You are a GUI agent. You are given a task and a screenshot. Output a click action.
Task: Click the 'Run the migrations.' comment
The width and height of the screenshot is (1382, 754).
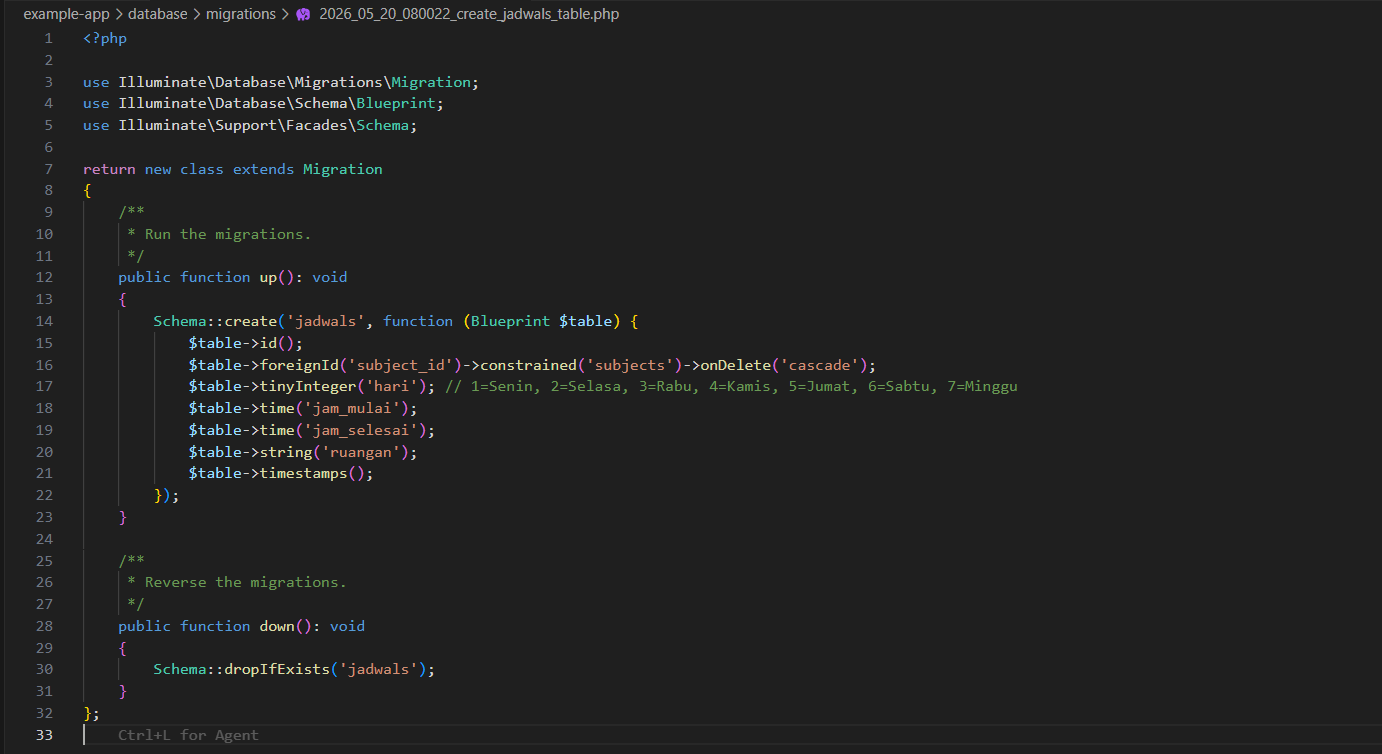pyautogui.click(x=228, y=234)
